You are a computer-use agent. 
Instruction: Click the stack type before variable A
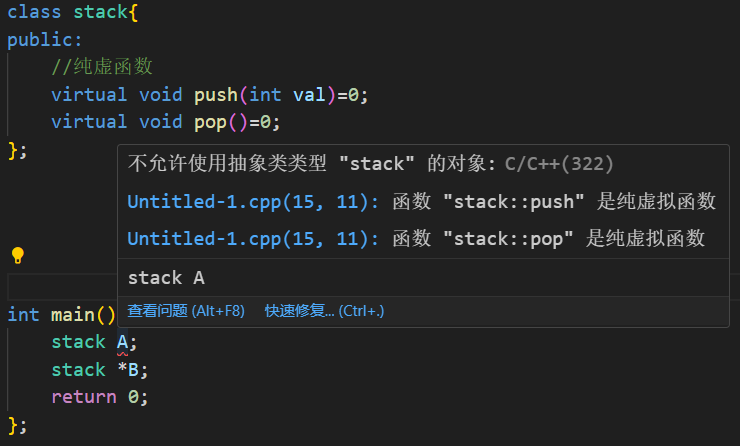(78, 342)
